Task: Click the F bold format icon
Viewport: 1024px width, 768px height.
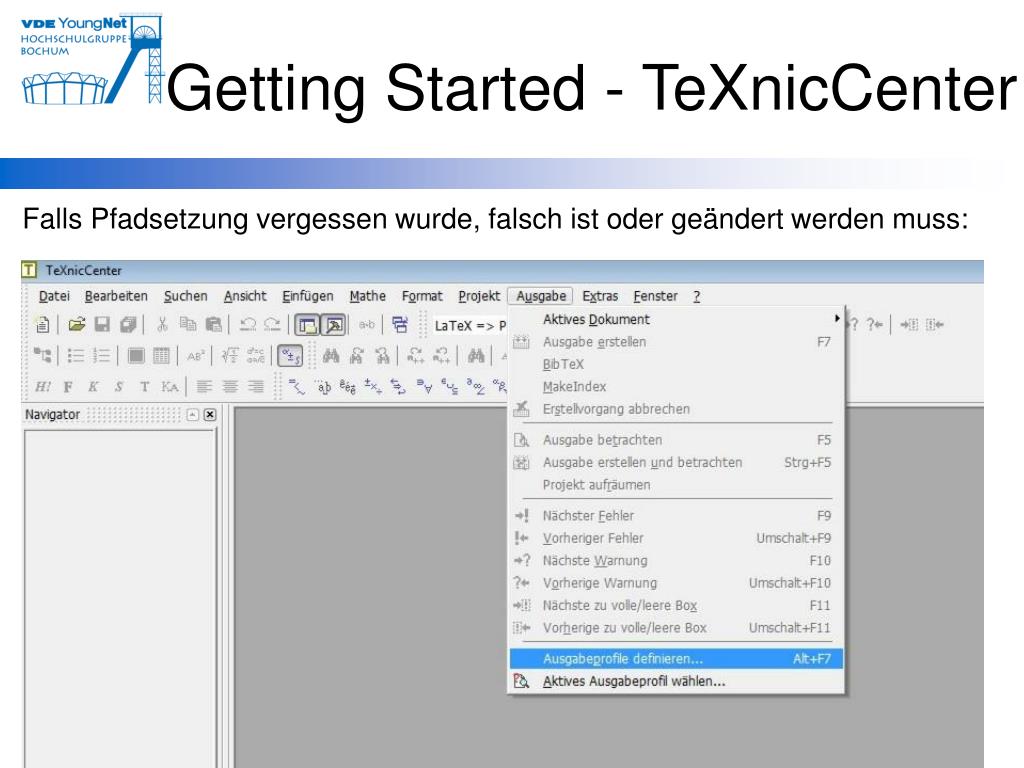Action: coord(68,387)
